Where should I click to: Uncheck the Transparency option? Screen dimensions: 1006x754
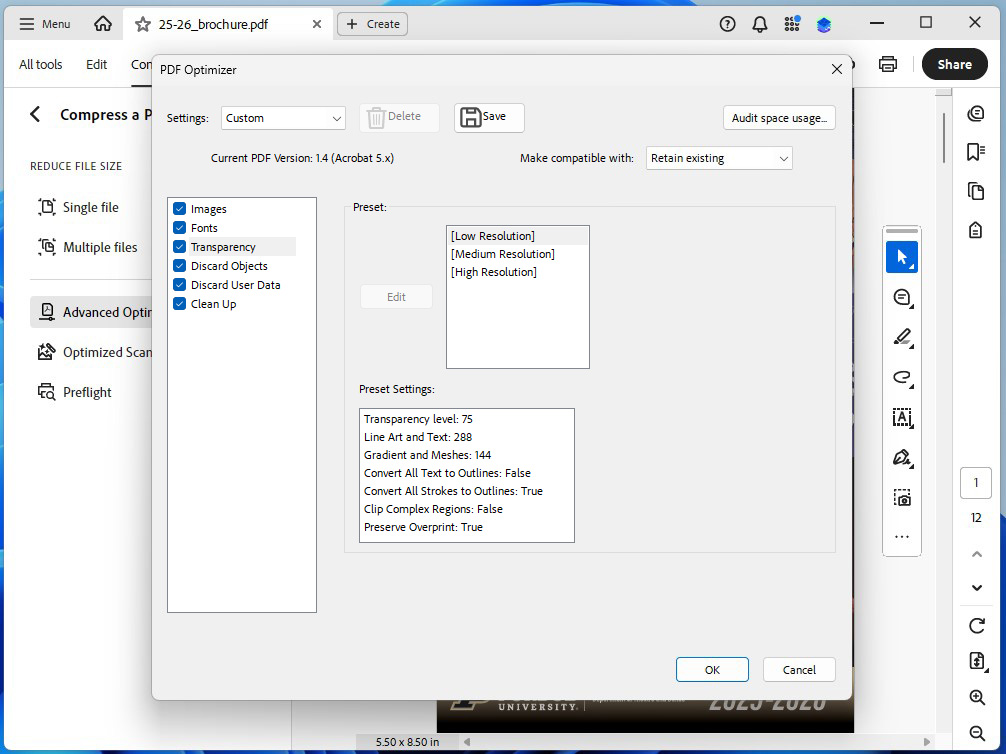tap(180, 247)
